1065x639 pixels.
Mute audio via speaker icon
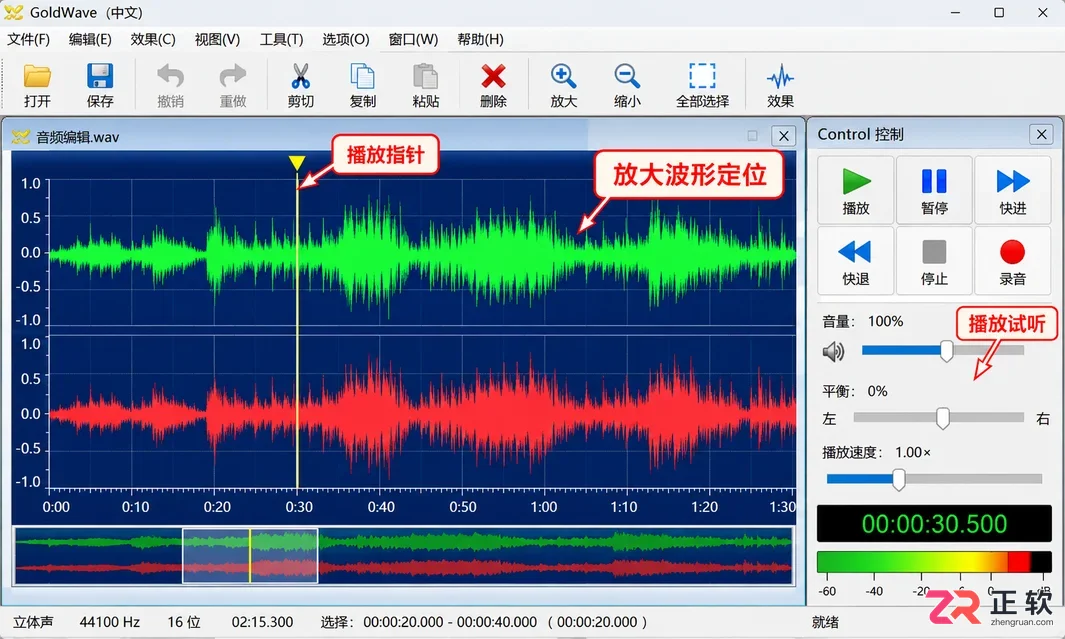[x=833, y=351]
